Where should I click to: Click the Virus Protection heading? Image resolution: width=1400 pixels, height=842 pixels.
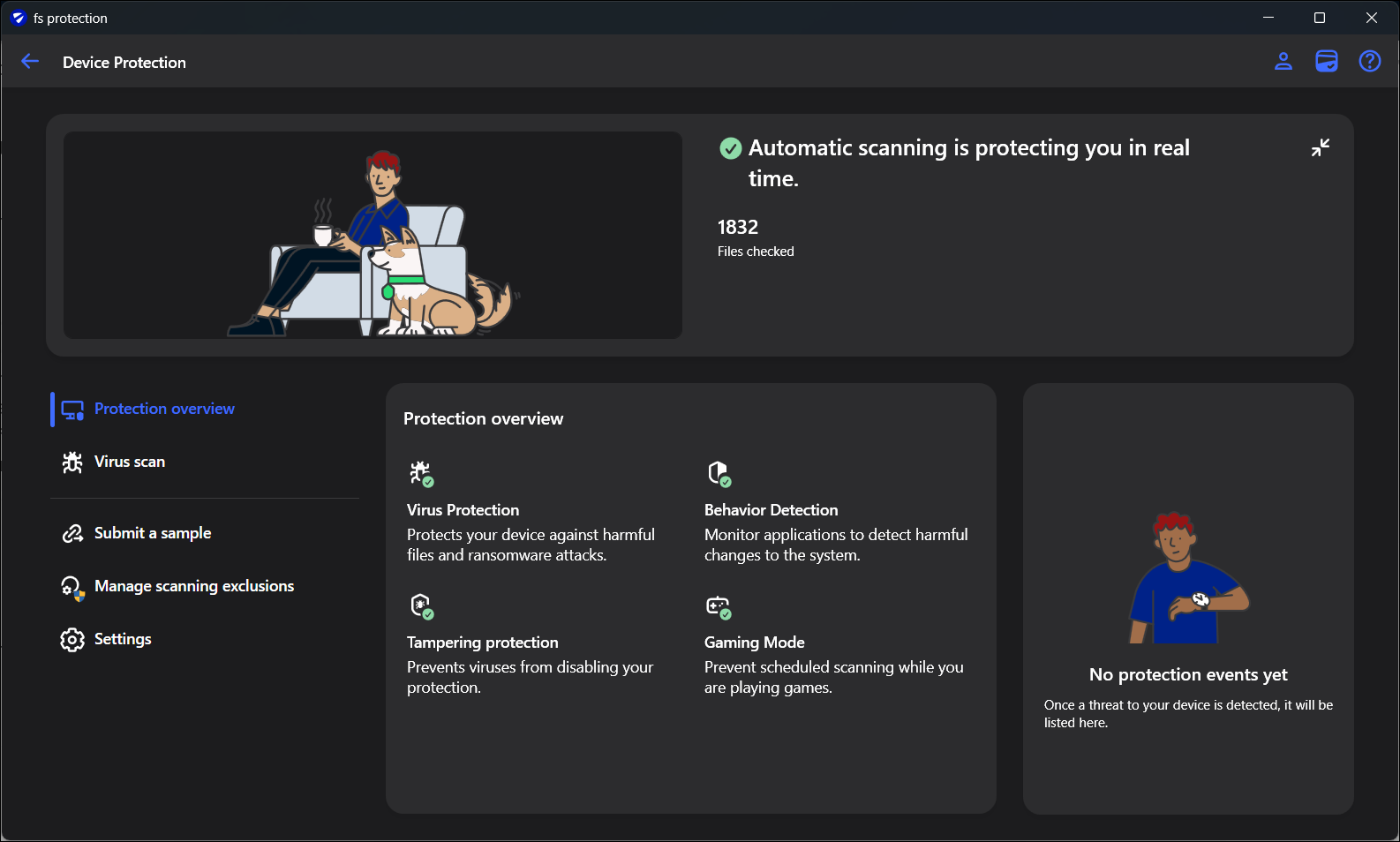click(x=463, y=510)
